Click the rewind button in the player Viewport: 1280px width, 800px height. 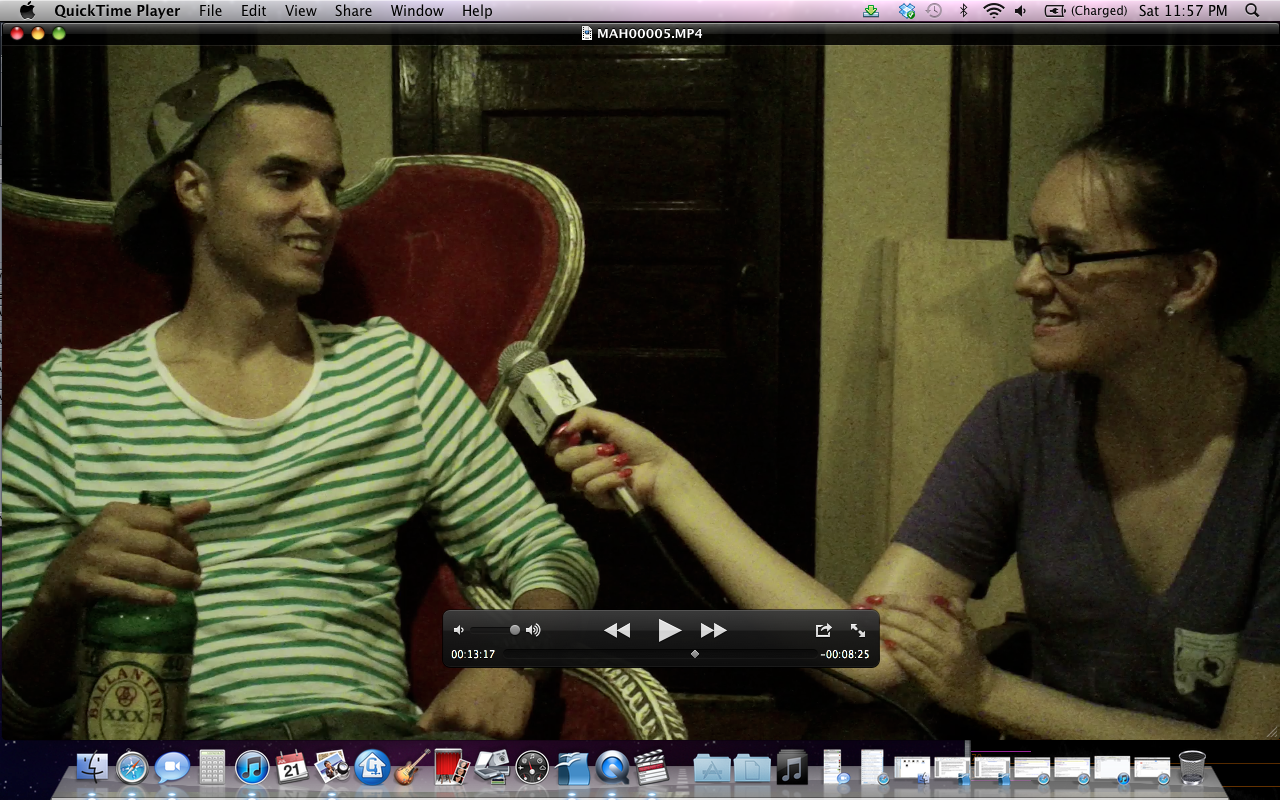pyautogui.click(x=617, y=630)
